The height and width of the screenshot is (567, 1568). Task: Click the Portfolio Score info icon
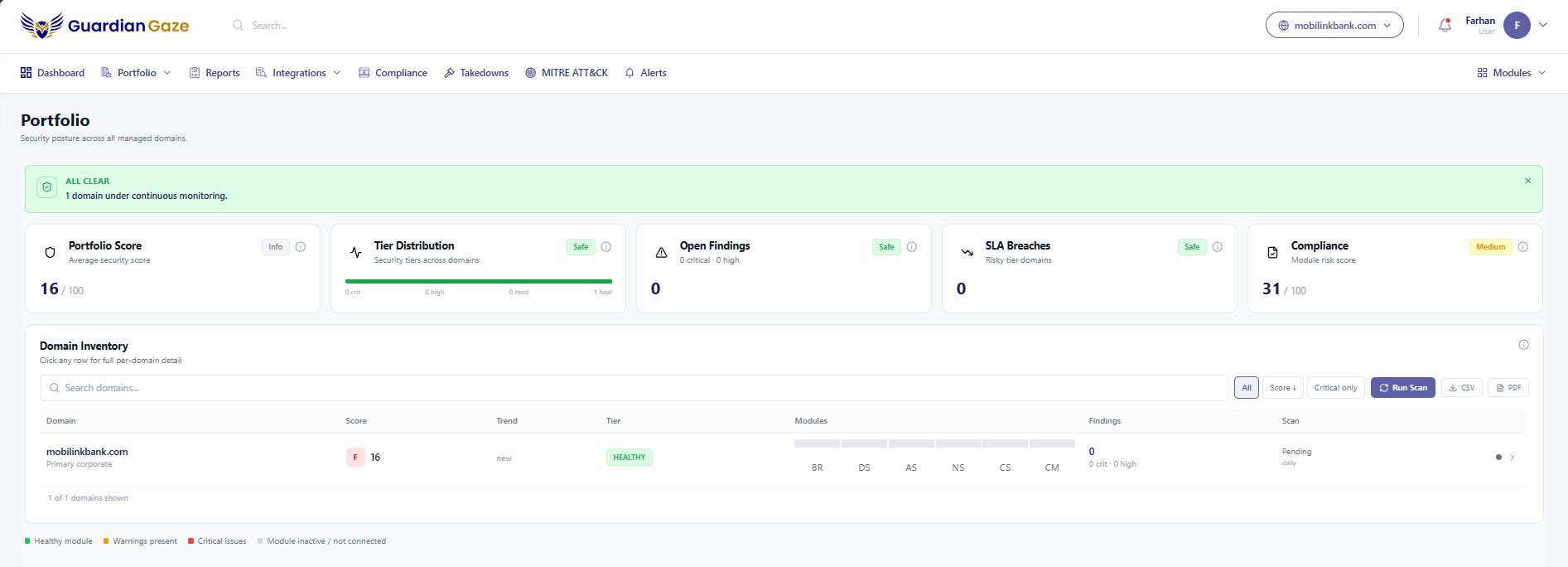point(301,247)
